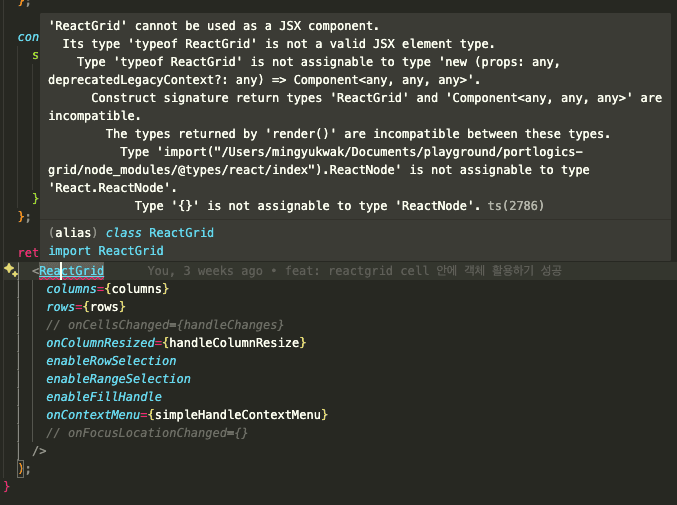The width and height of the screenshot is (677, 505).
Task: Click the onColumnResized attribute
Action: (x=103, y=343)
